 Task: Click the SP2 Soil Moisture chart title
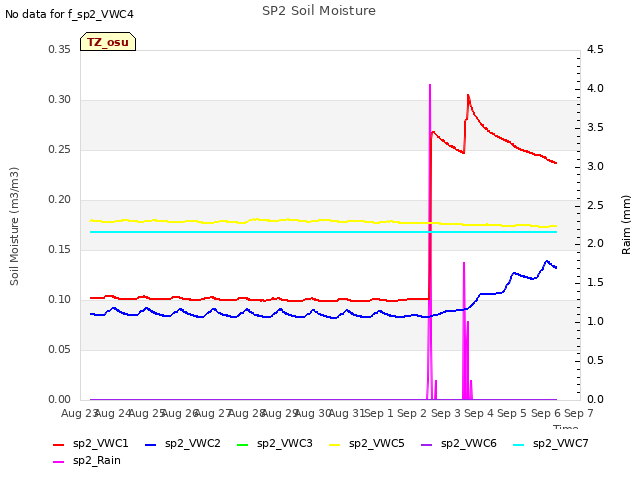pos(319,11)
